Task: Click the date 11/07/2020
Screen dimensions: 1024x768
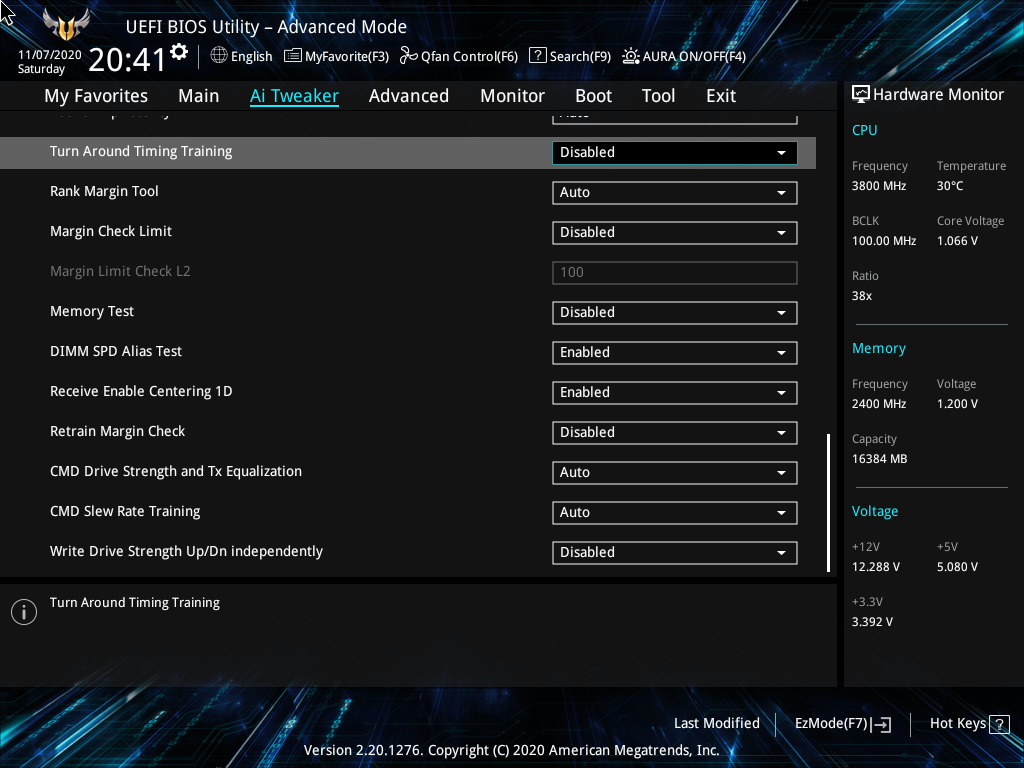Action: pyautogui.click(x=50, y=55)
